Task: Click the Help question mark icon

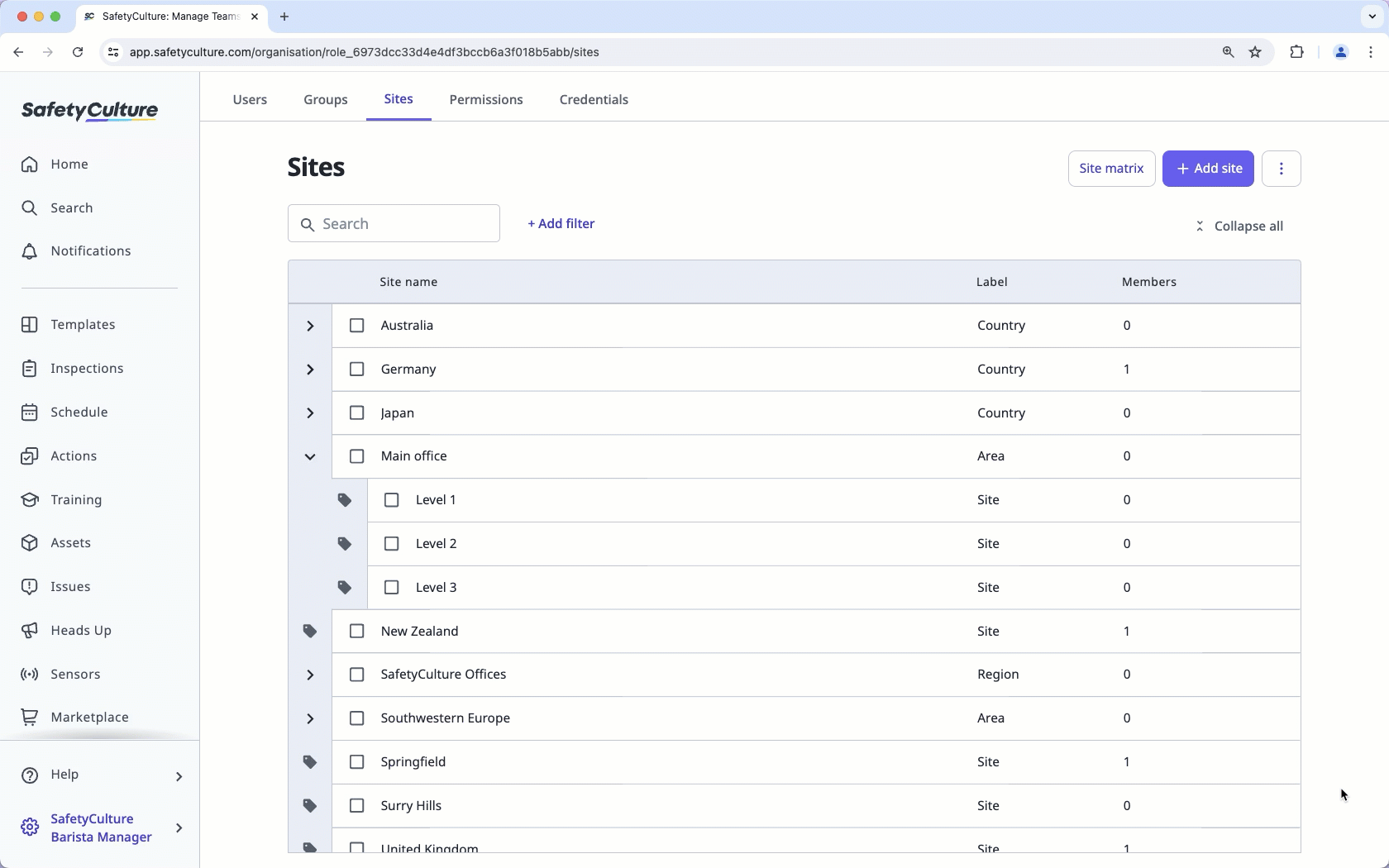Action: (29, 775)
